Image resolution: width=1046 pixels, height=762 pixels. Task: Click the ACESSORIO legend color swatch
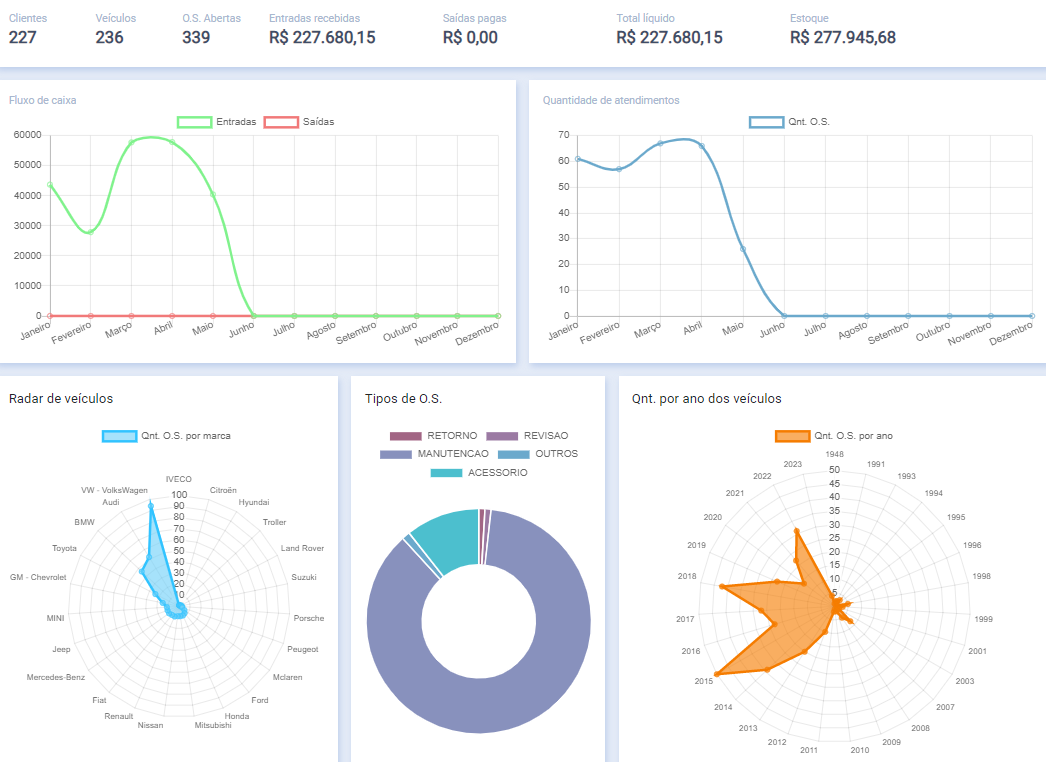tap(447, 472)
